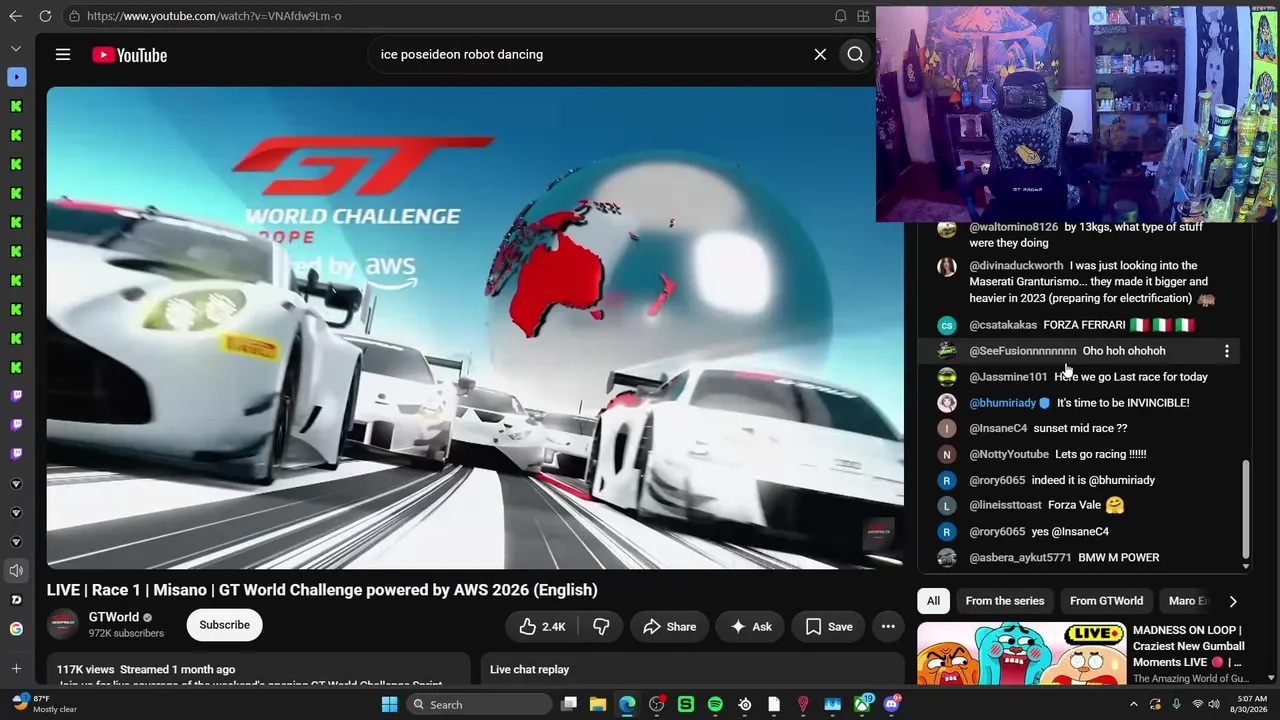Open the MADNESS ON LOOP video title
Screen dimensions: 1280x720
point(1188,646)
